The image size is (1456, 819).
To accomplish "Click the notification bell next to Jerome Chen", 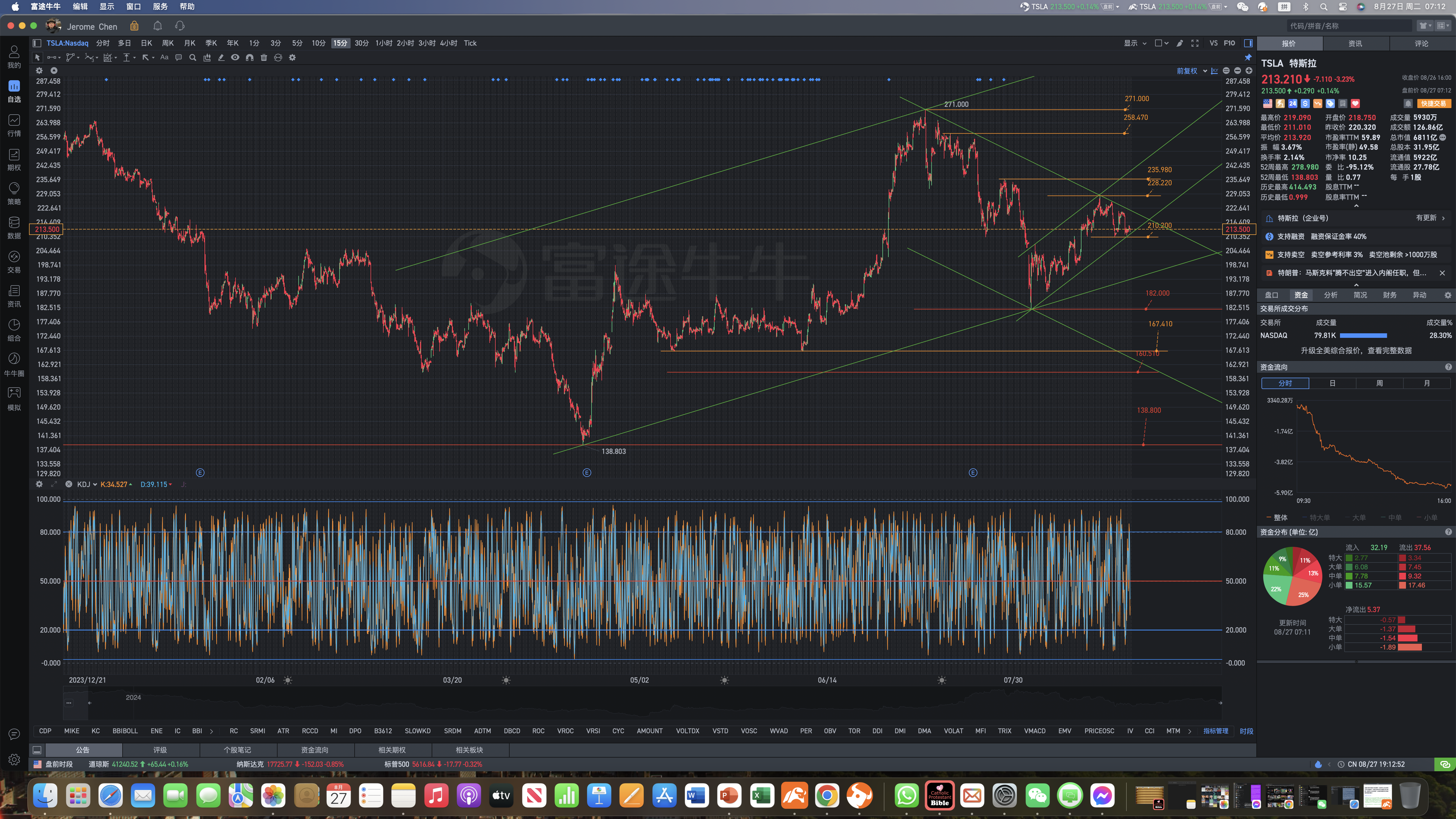I will tap(158, 26).
